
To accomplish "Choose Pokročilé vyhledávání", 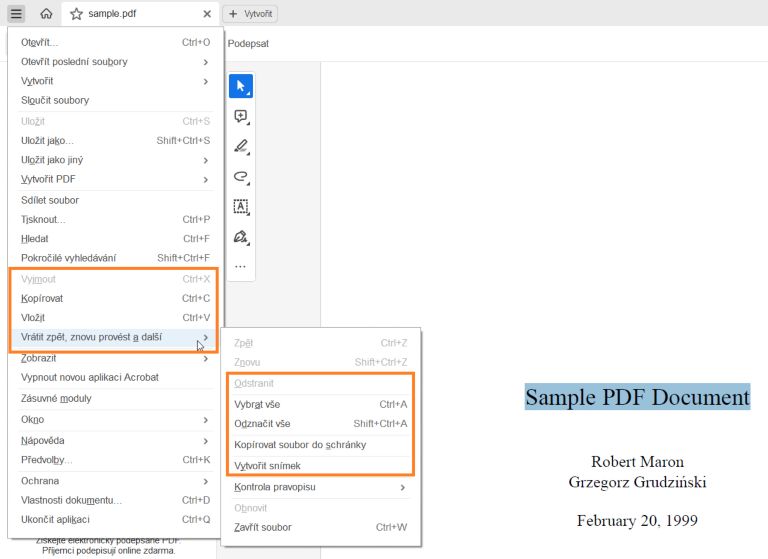I will (116, 258).
